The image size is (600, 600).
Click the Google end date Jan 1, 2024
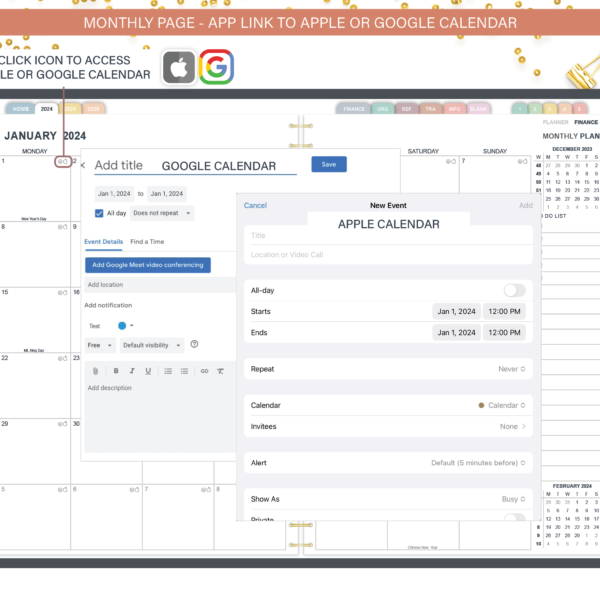pyautogui.click(x=167, y=194)
